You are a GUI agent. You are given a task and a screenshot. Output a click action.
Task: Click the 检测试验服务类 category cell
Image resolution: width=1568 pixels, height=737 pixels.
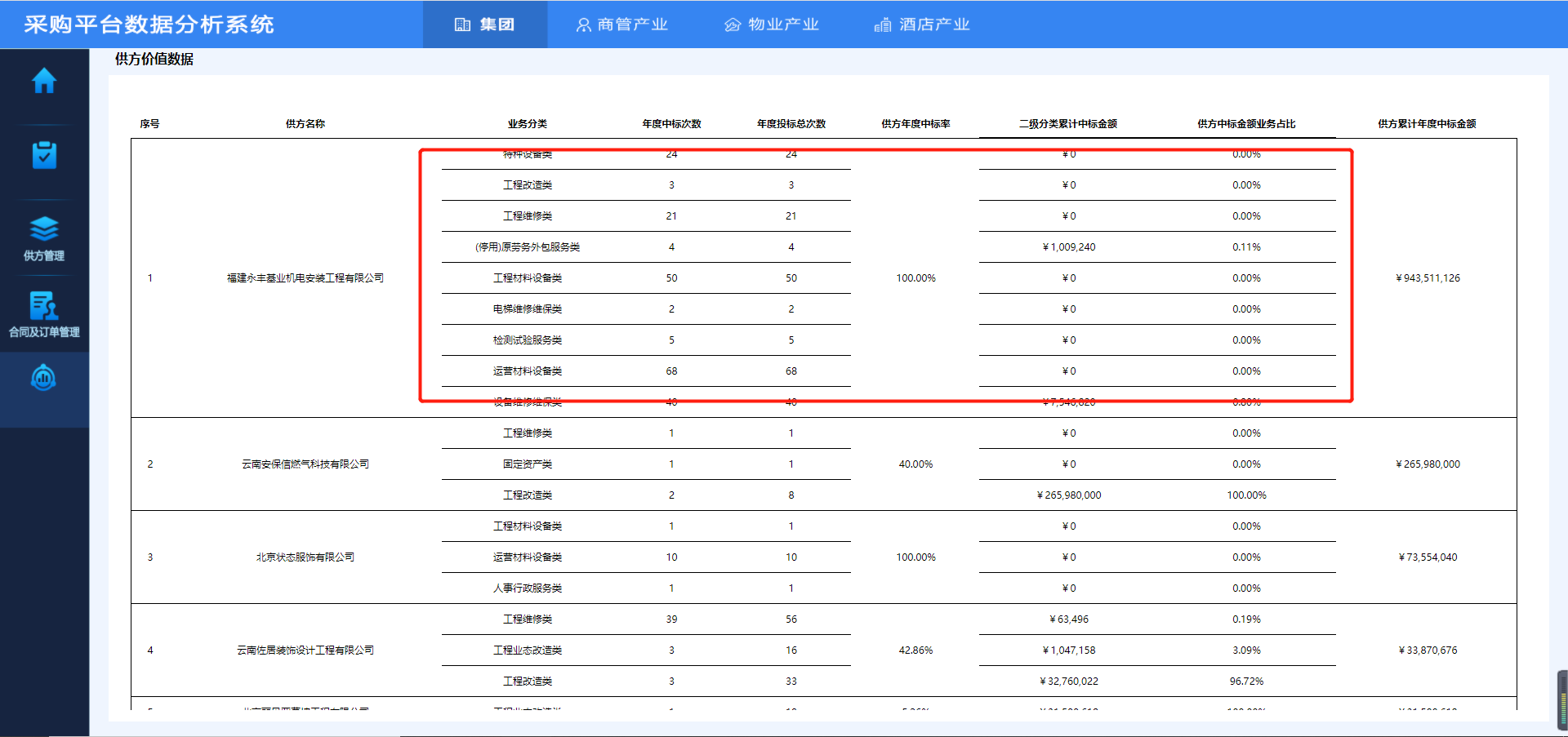click(528, 340)
